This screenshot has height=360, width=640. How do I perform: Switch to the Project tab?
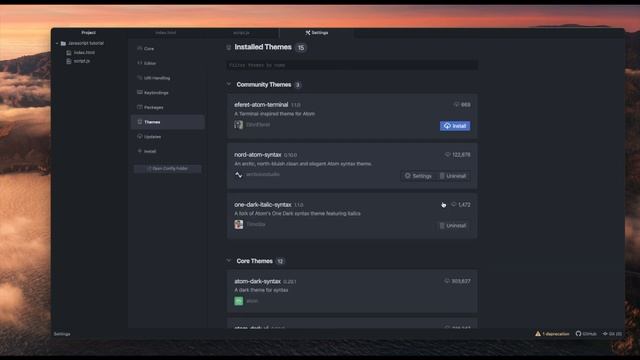[x=89, y=33]
